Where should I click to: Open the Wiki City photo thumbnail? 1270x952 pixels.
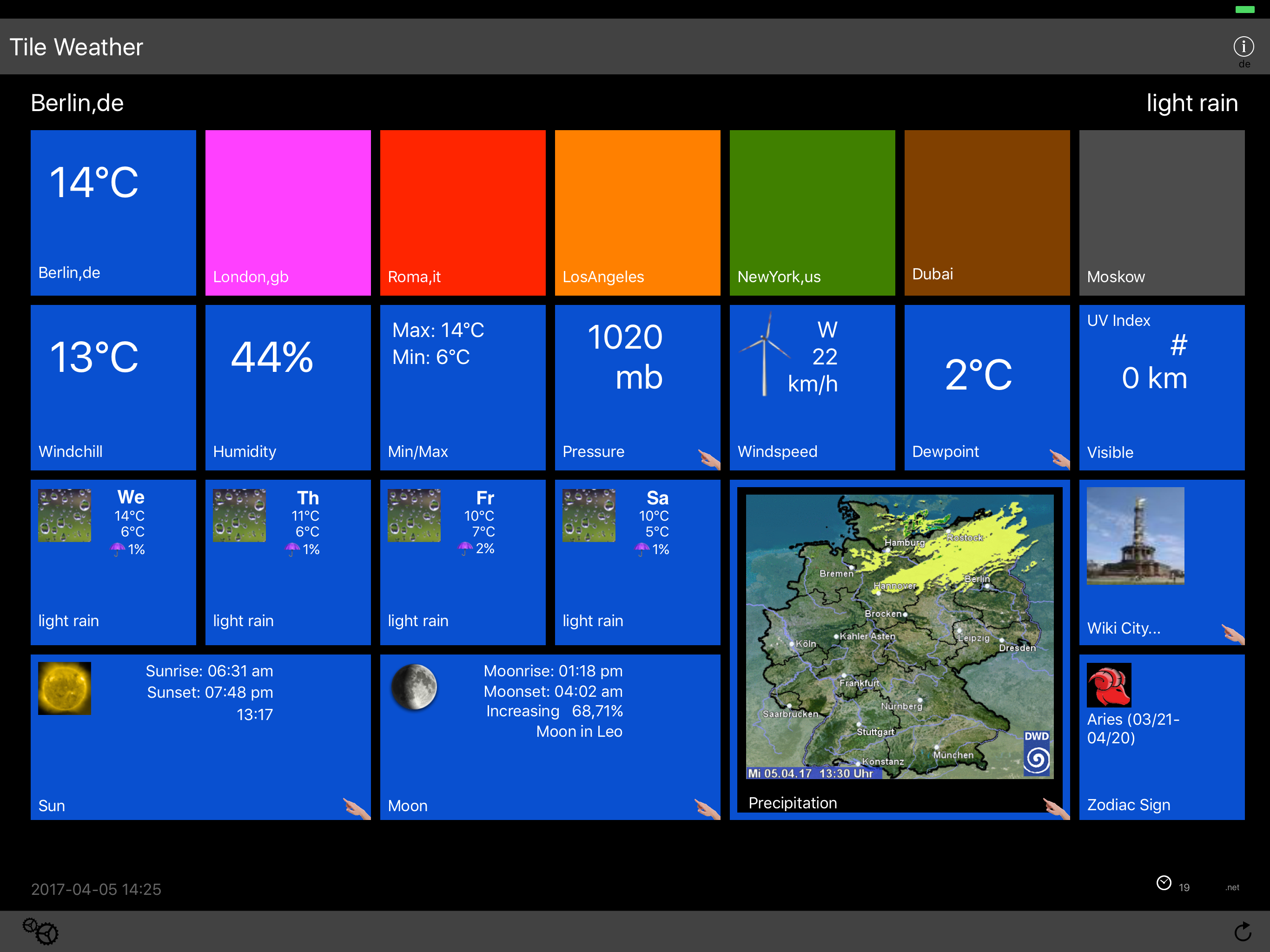[x=1135, y=535]
